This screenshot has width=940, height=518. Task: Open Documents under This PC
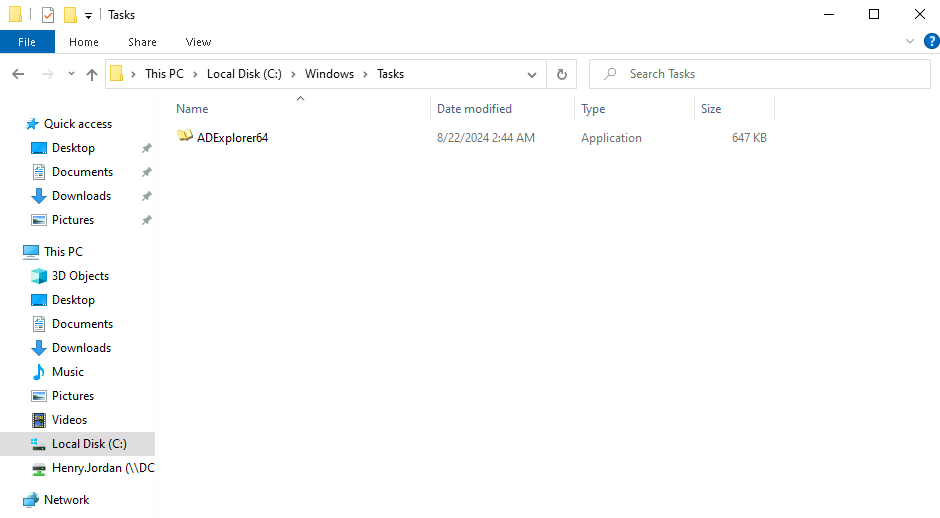(x=82, y=324)
